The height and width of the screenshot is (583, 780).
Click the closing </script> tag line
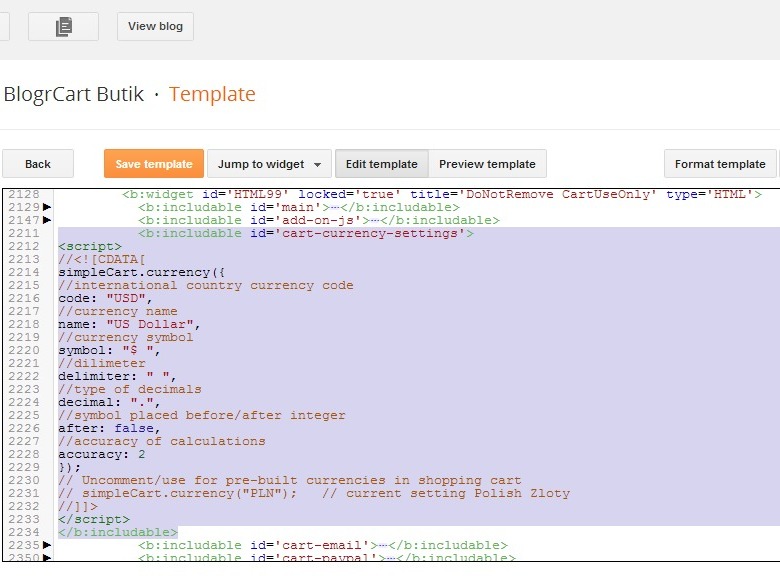pyautogui.click(x=94, y=519)
